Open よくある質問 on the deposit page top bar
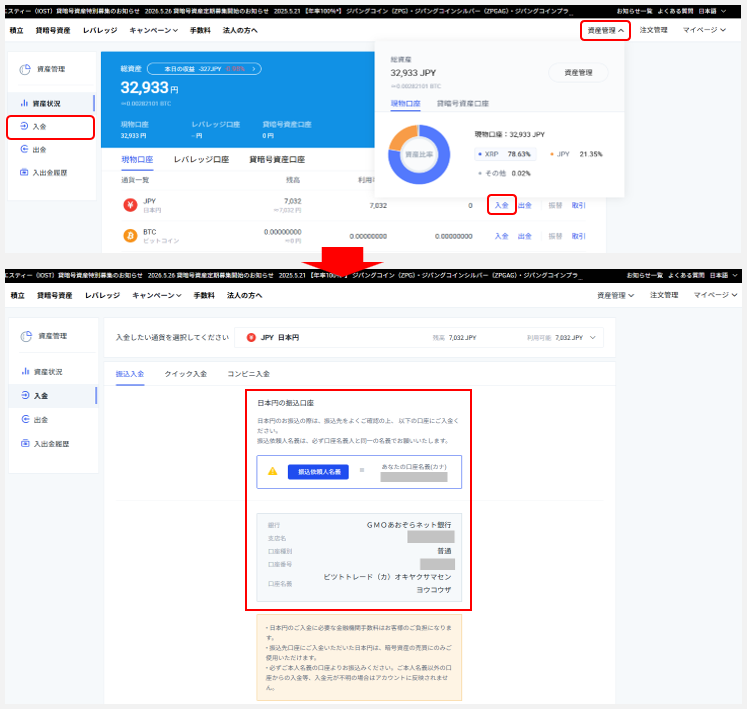 click(x=686, y=275)
